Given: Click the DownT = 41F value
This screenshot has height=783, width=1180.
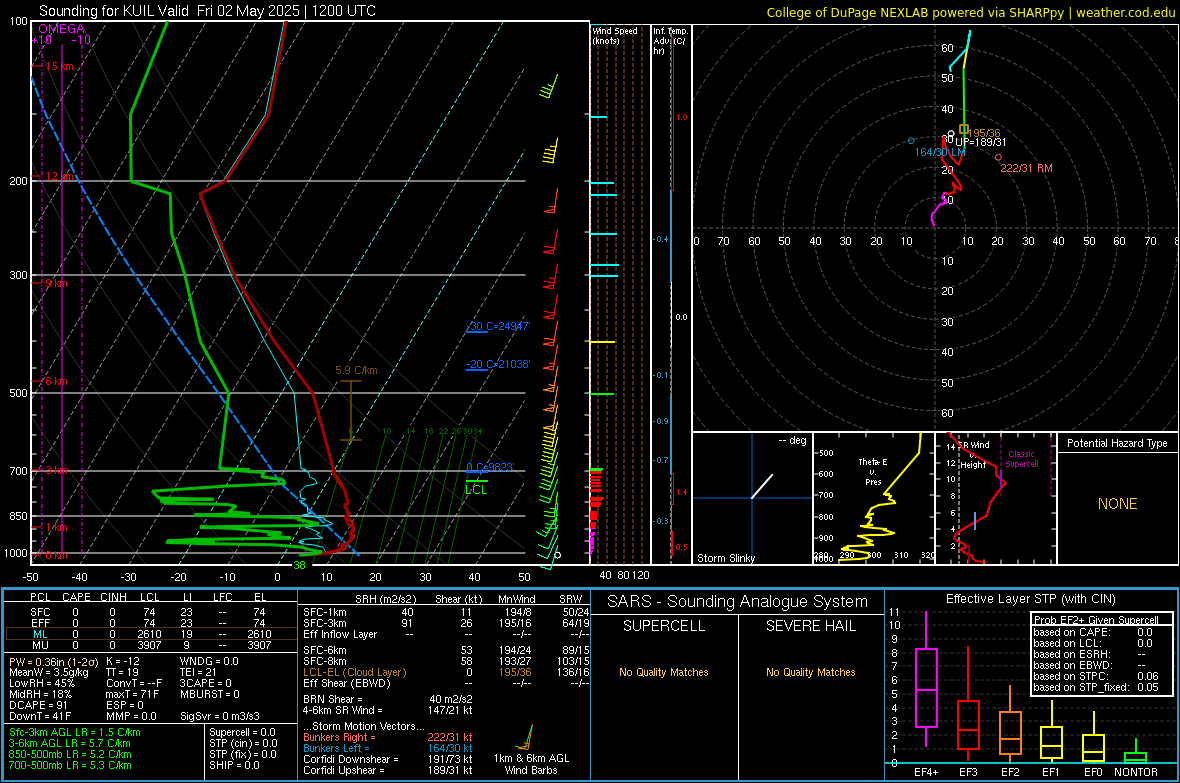Looking at the screenshot, I should pyautogui.click(x=40, y=716).
